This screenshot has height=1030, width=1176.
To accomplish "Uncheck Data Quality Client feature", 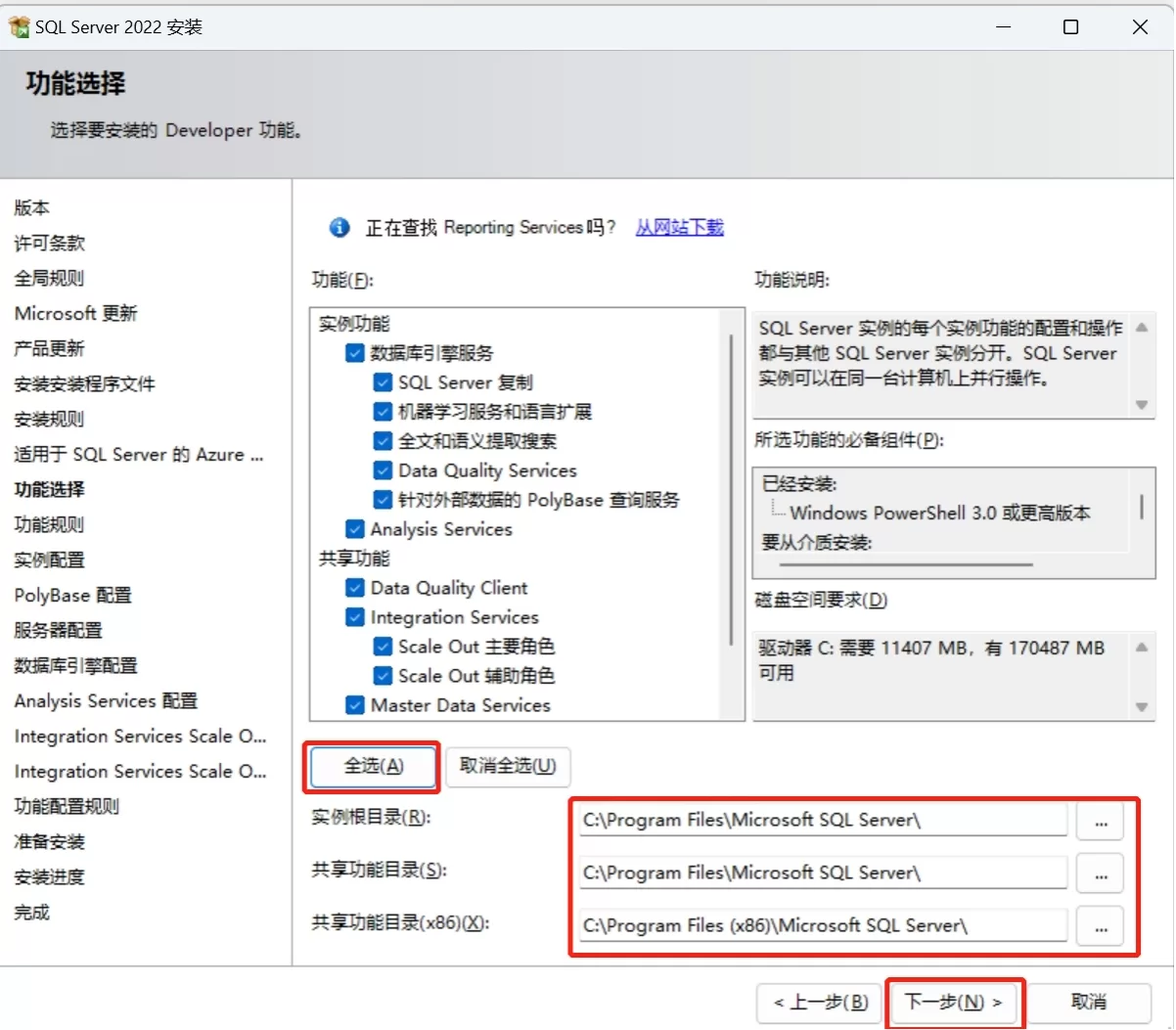I will click(x=355, y=588).
